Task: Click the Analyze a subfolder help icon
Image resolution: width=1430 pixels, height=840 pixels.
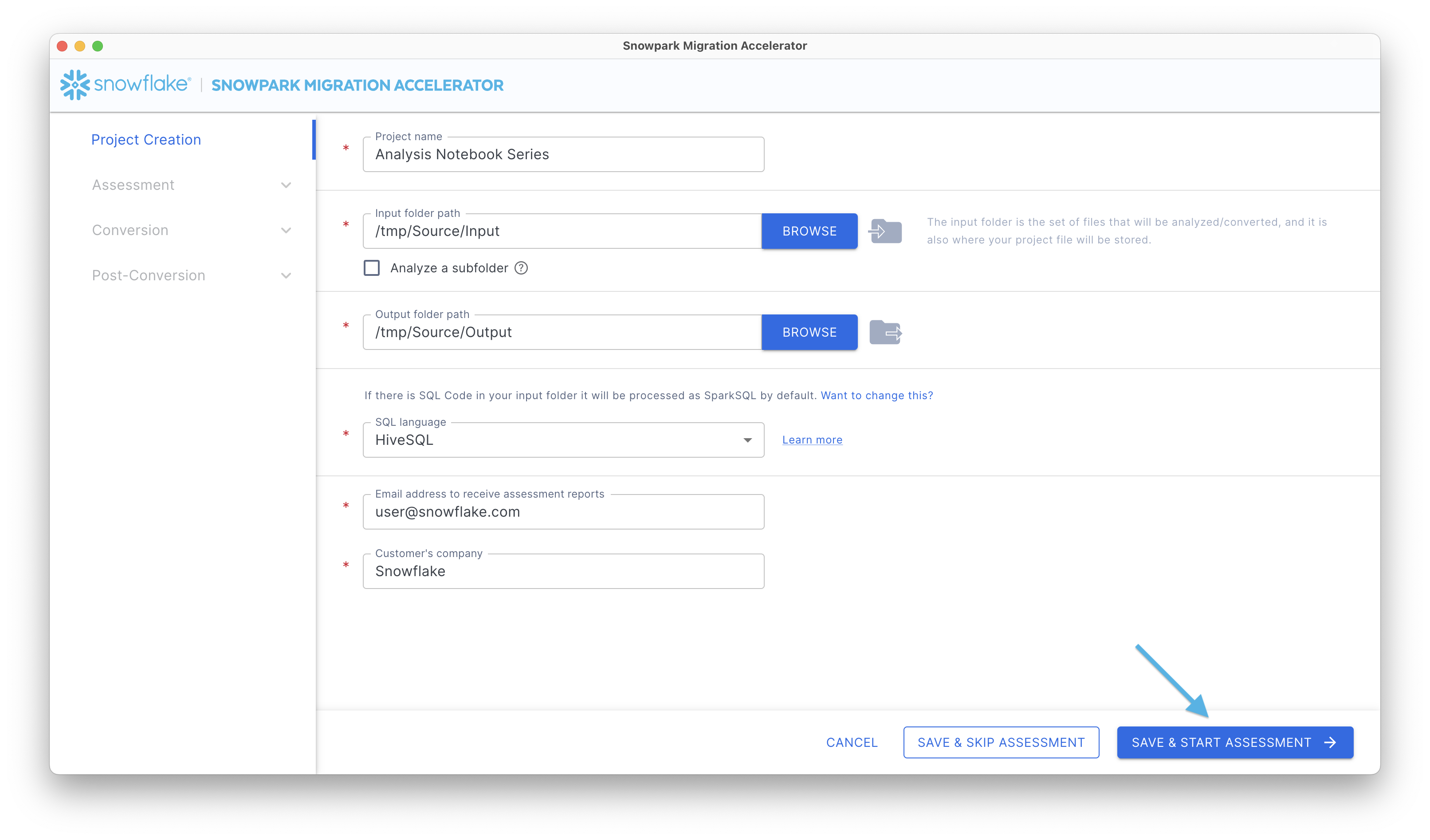Action: click(521, 268)
